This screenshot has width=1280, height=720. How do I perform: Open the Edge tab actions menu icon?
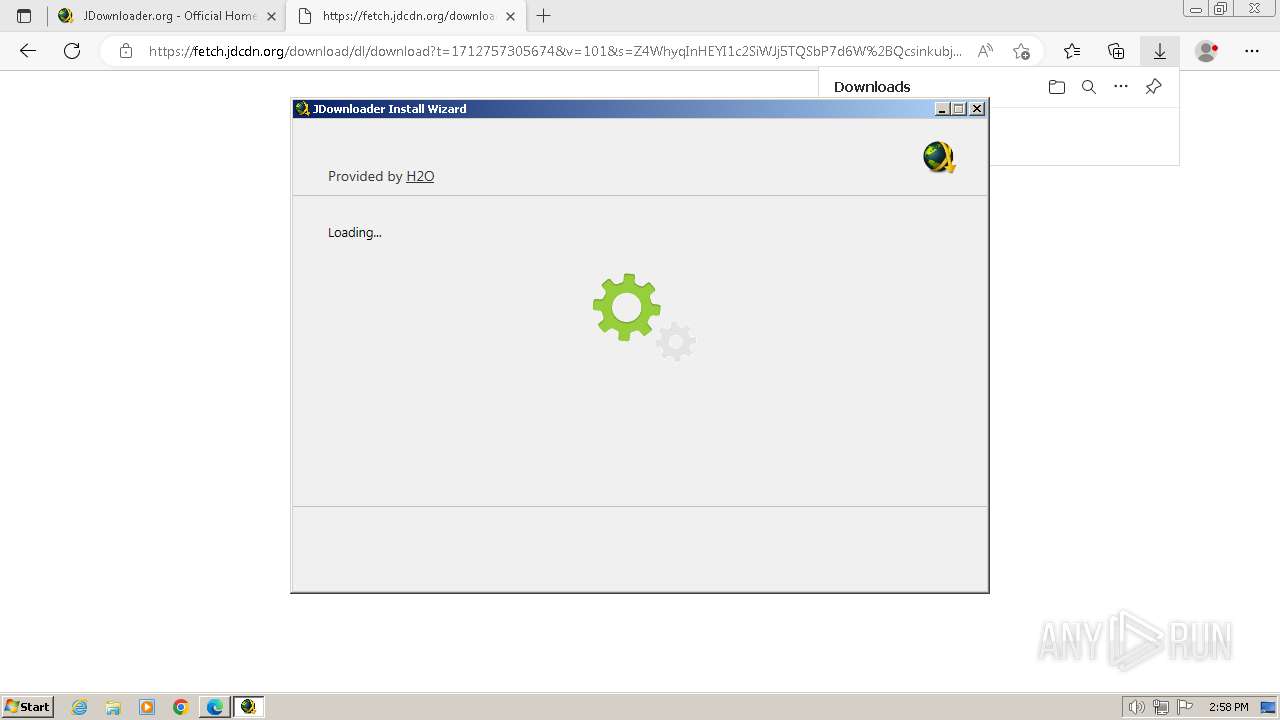[x=24, y=16]
